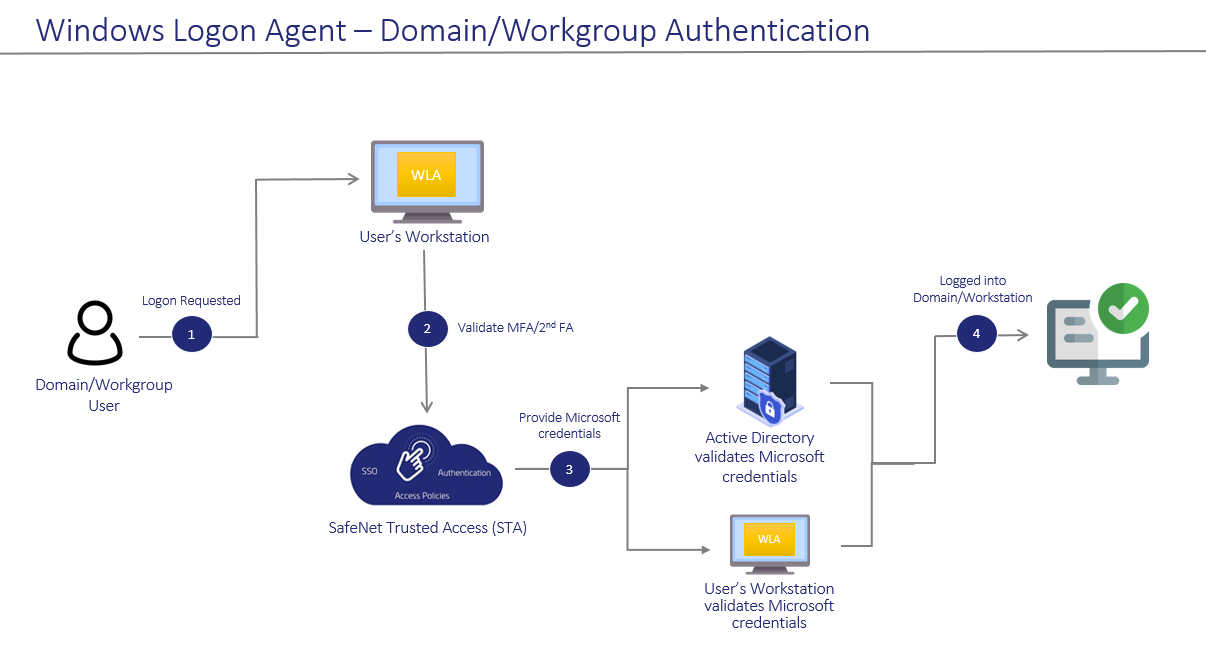
Task: Click the "Authentication" text in the cloud
Action: tap(464, 472)
